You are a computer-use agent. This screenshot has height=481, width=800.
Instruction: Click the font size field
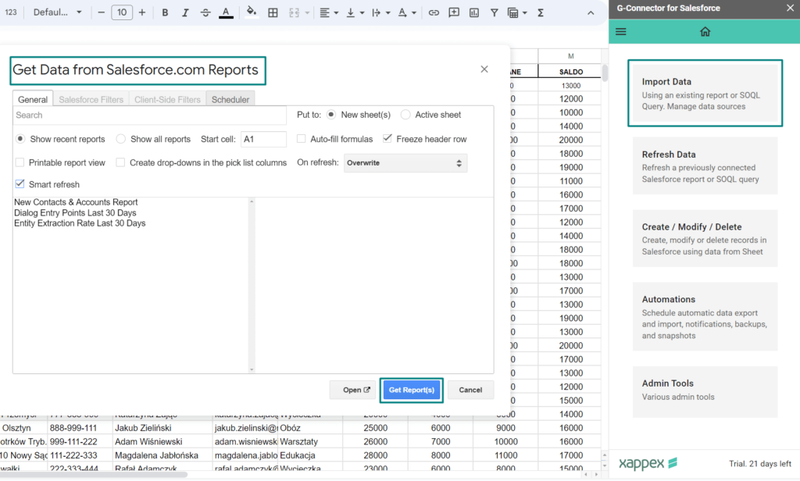click(x=121, y=13)
